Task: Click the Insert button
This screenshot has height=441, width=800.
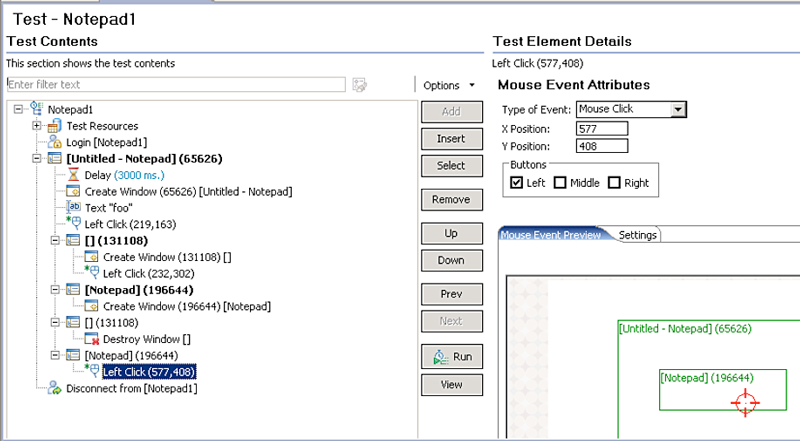Action: pyautogui.click(x=451, y=139)
